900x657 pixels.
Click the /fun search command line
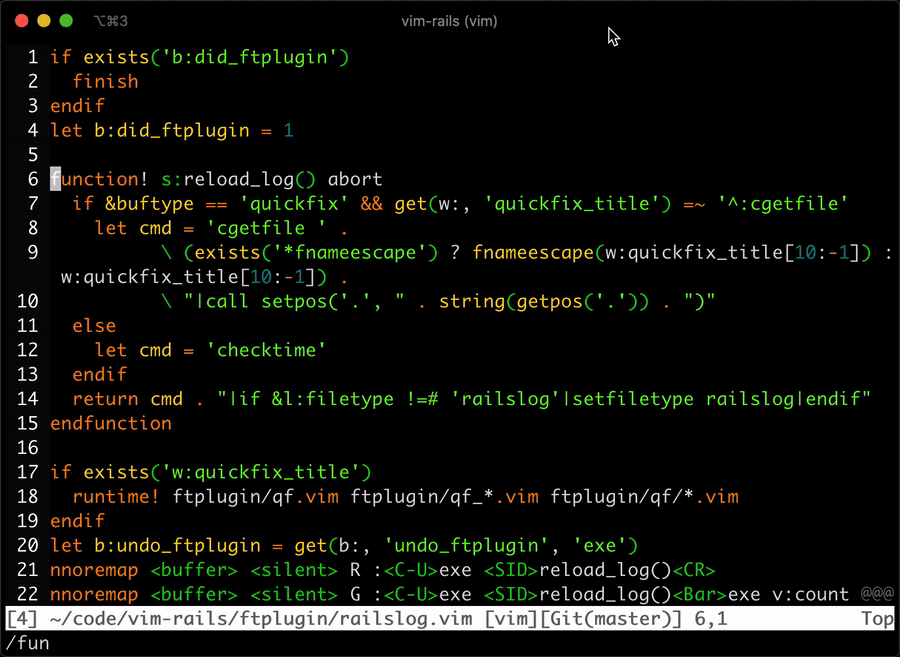click(28, 643)
